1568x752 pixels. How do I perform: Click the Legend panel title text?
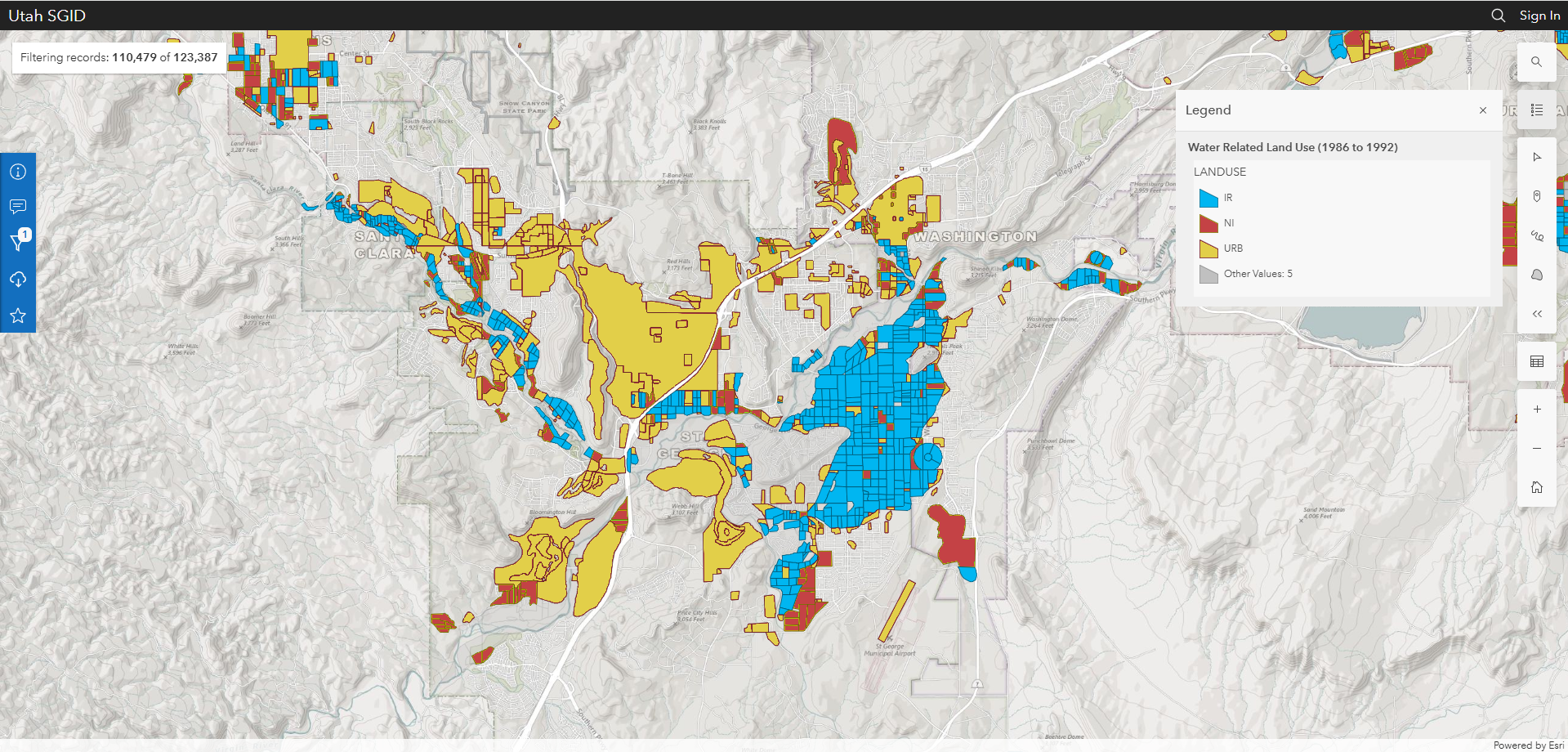coord(1208,110)
